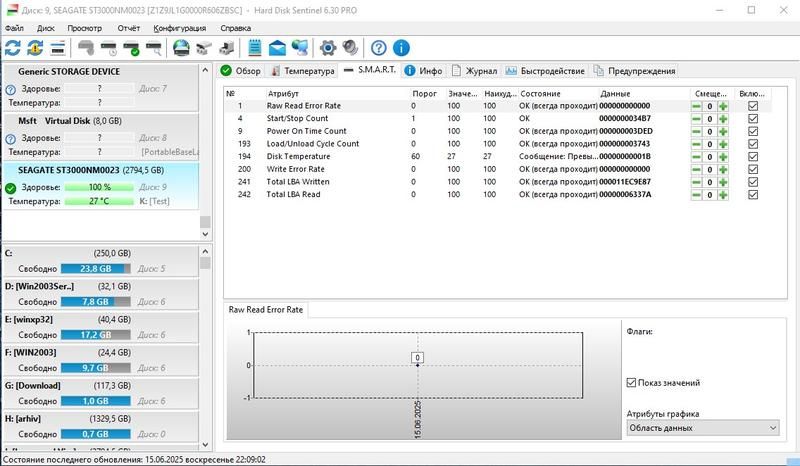
Task: Click green minus for Write Error Rate row
Action: 696,169
